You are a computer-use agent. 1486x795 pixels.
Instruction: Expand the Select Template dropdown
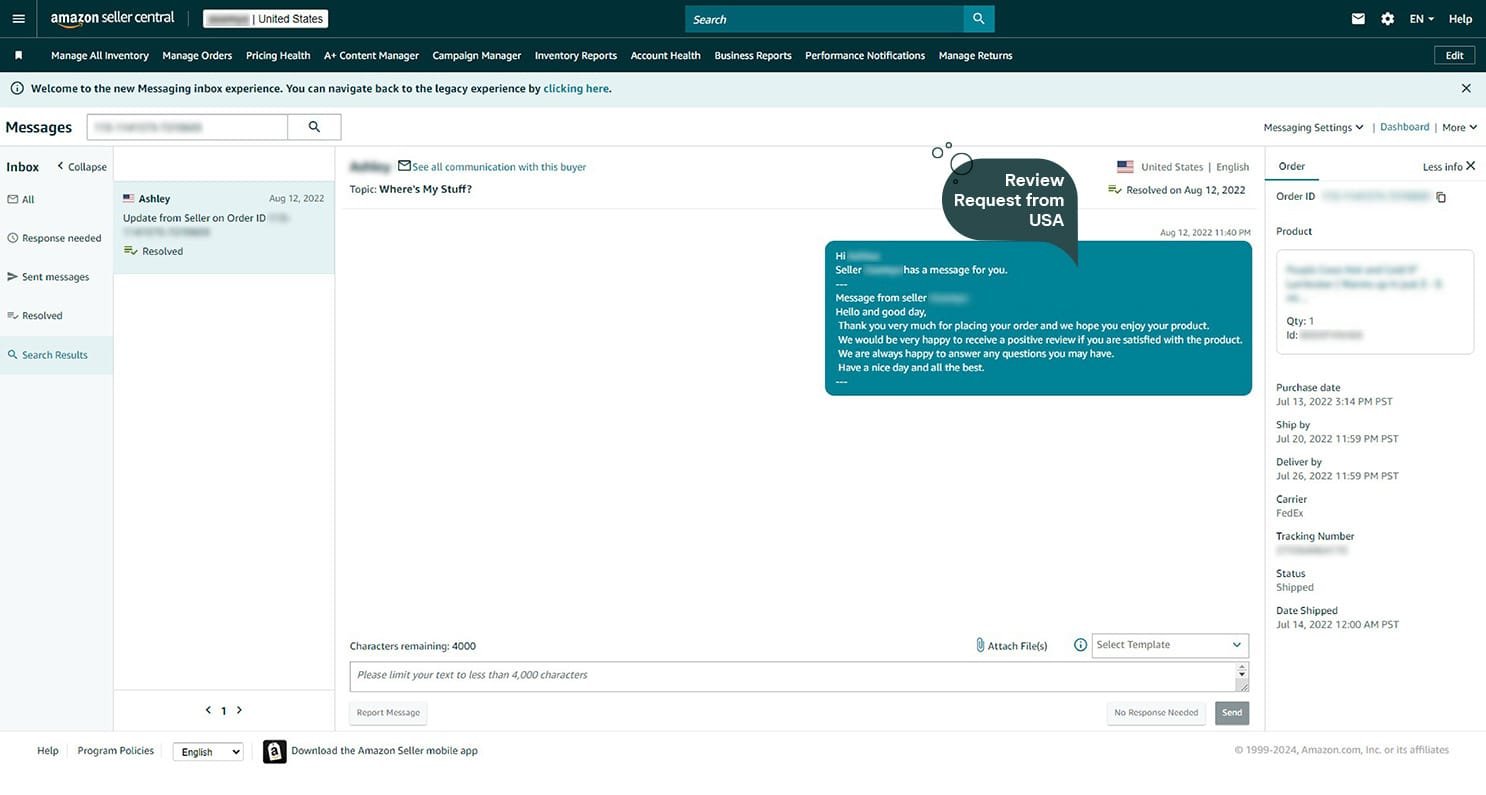pos(1169,645)
